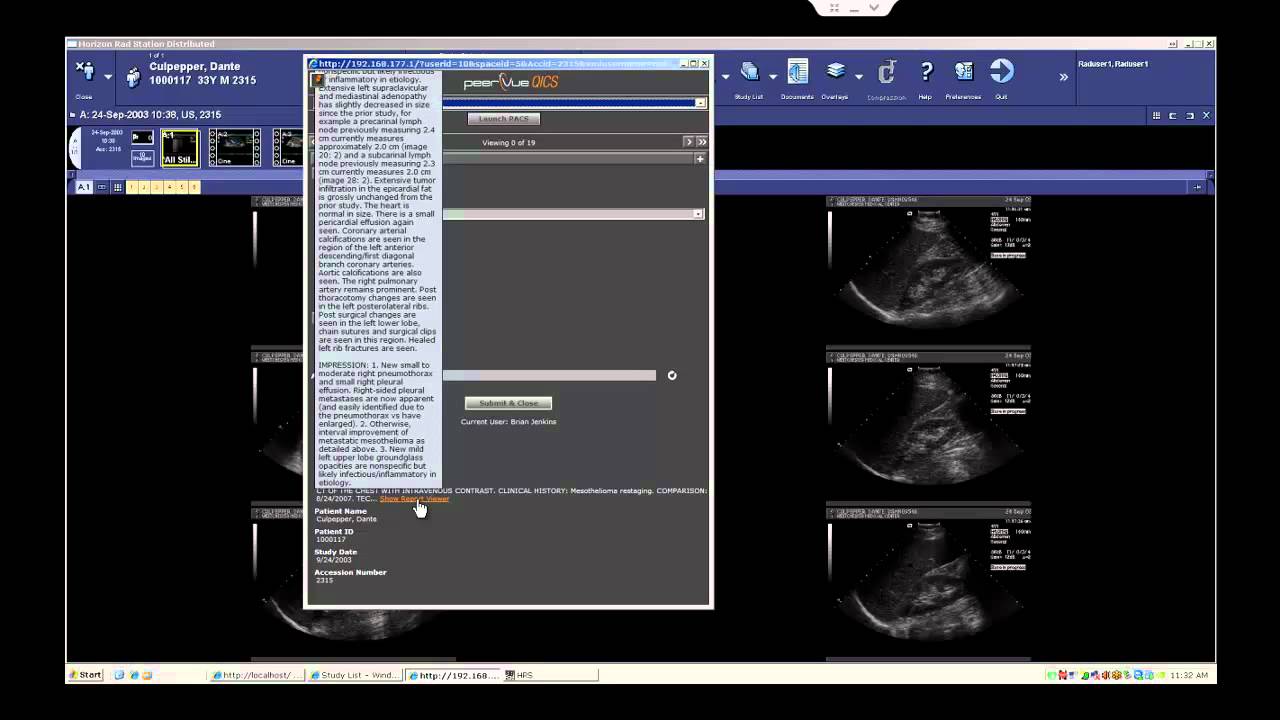Click the plus icon below Viewing counter

(700, 159)
